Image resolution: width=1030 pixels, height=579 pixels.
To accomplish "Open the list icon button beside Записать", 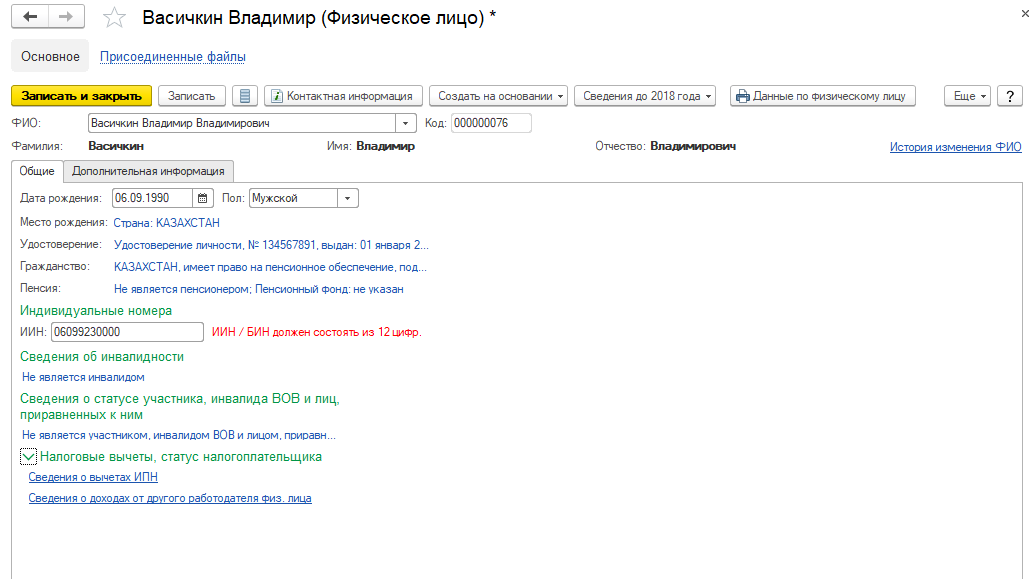I will coord(244,96).
